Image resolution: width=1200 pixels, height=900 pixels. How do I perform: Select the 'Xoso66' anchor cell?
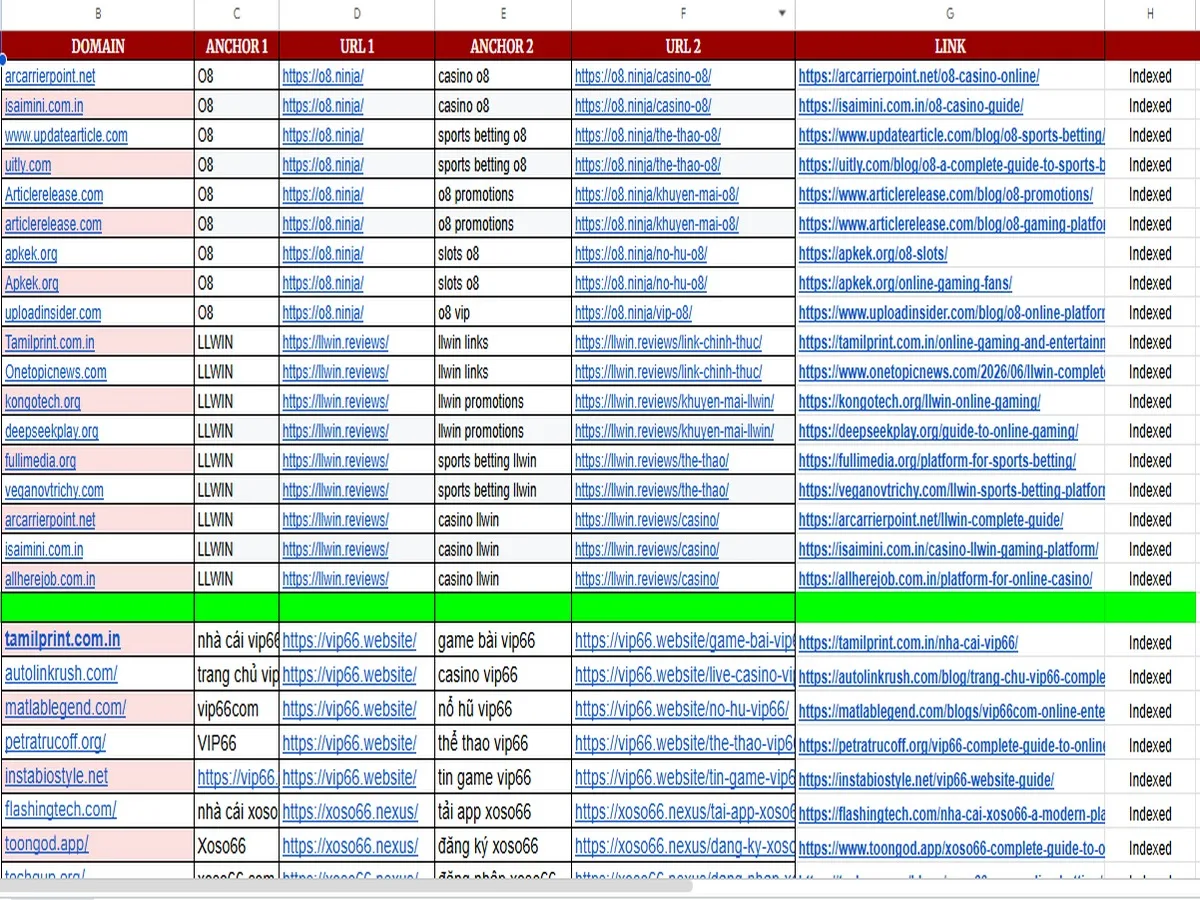pyautogui.click(x=237, y=845)
